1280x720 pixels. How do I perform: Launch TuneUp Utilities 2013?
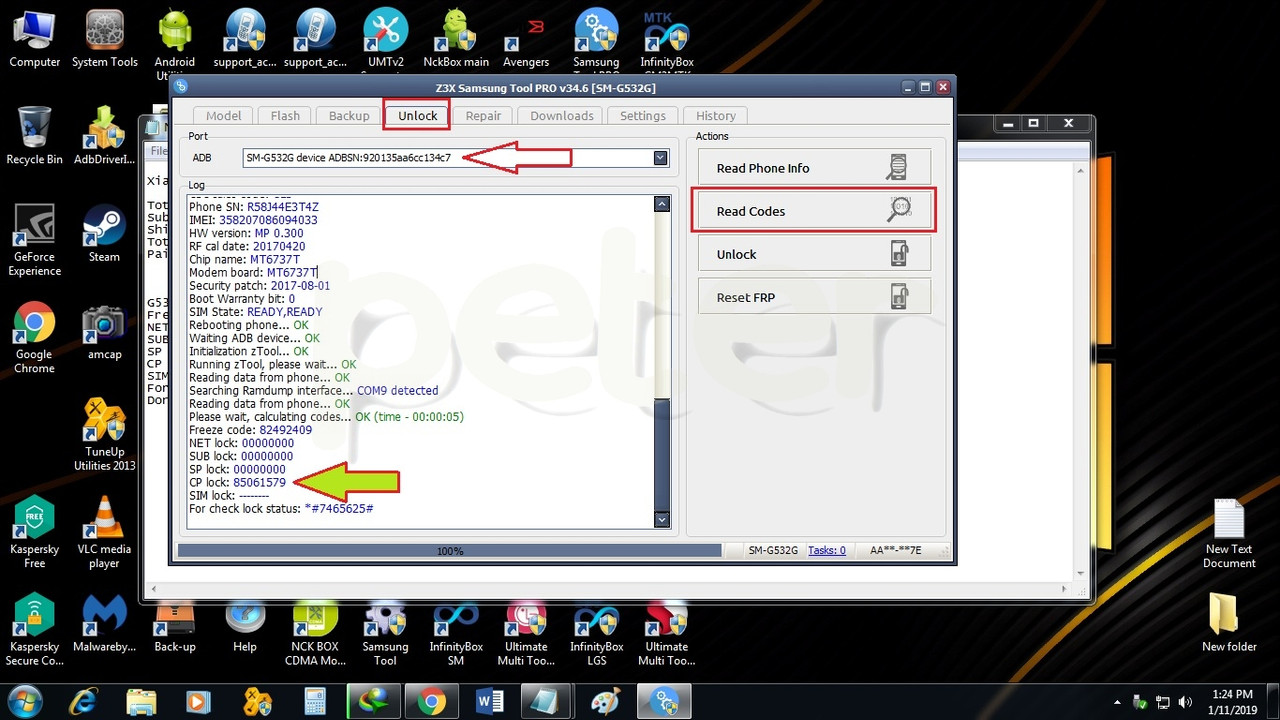(x=104, y=435)
